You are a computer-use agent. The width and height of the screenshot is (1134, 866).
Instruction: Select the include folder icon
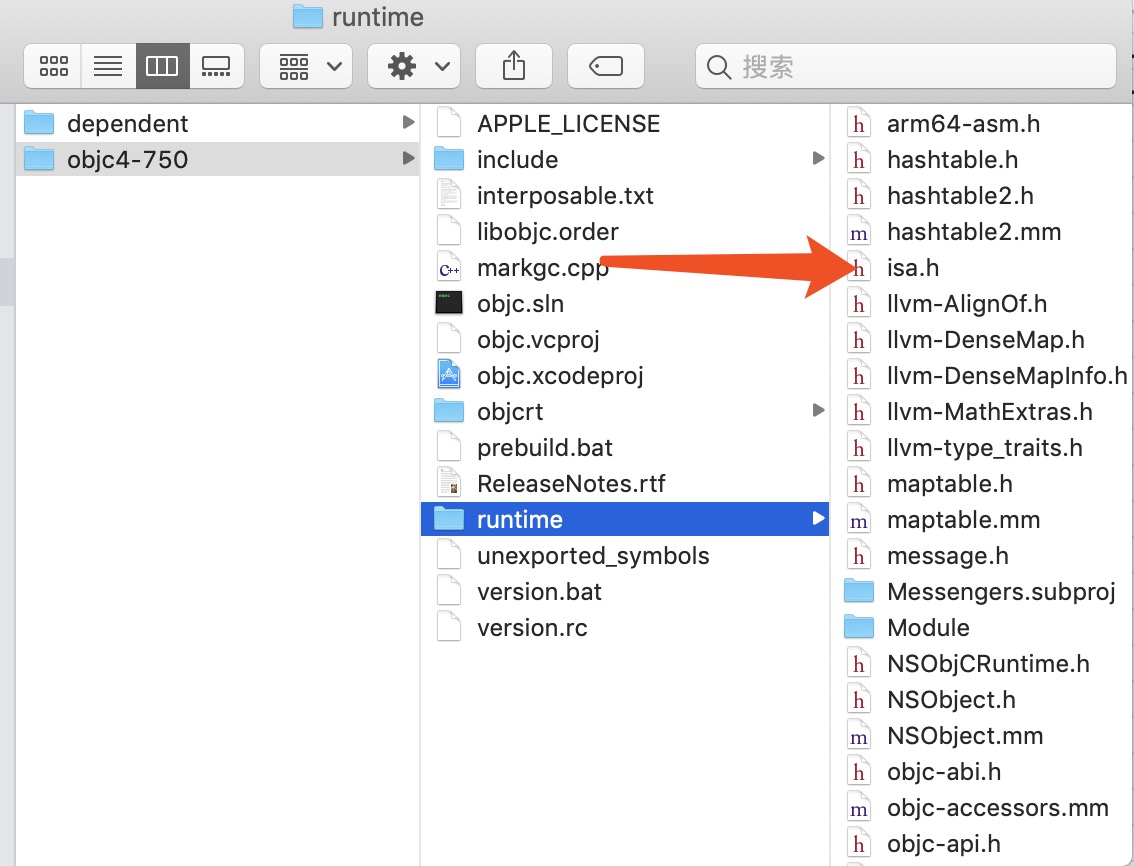pos(449,159)
